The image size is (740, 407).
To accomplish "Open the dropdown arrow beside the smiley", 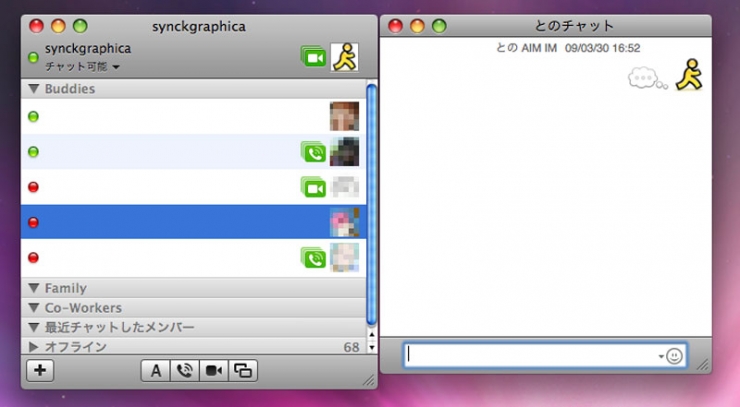I will (x=661, y=356).
